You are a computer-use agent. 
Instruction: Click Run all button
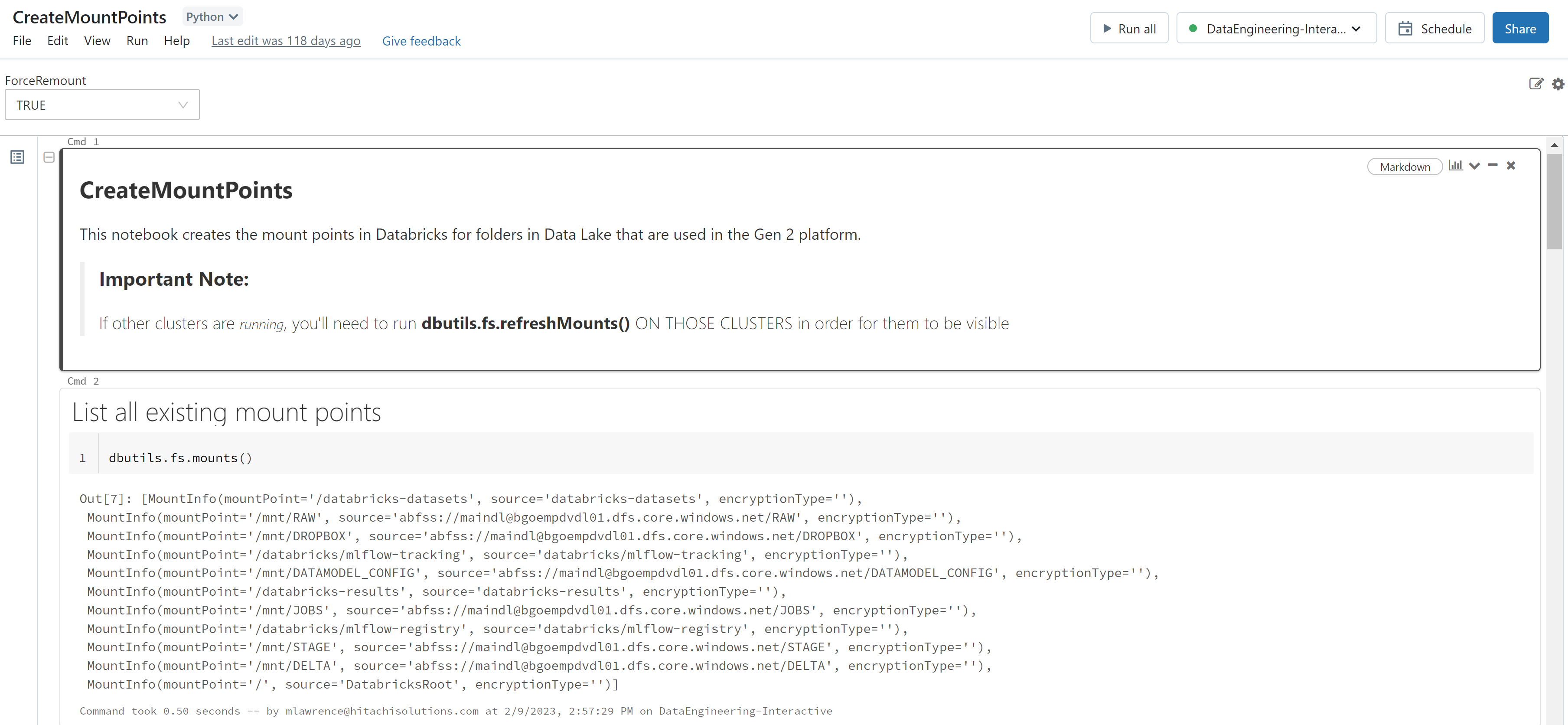(x=1129, y=29)
